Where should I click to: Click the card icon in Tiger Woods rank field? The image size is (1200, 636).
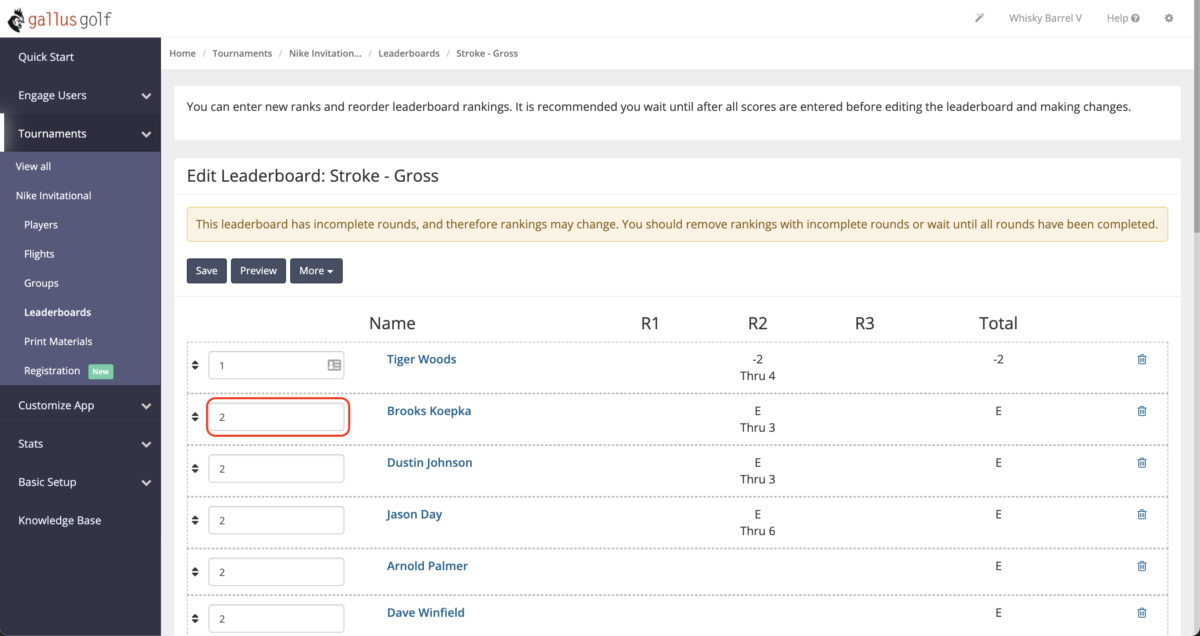click(x=334, y=365)
